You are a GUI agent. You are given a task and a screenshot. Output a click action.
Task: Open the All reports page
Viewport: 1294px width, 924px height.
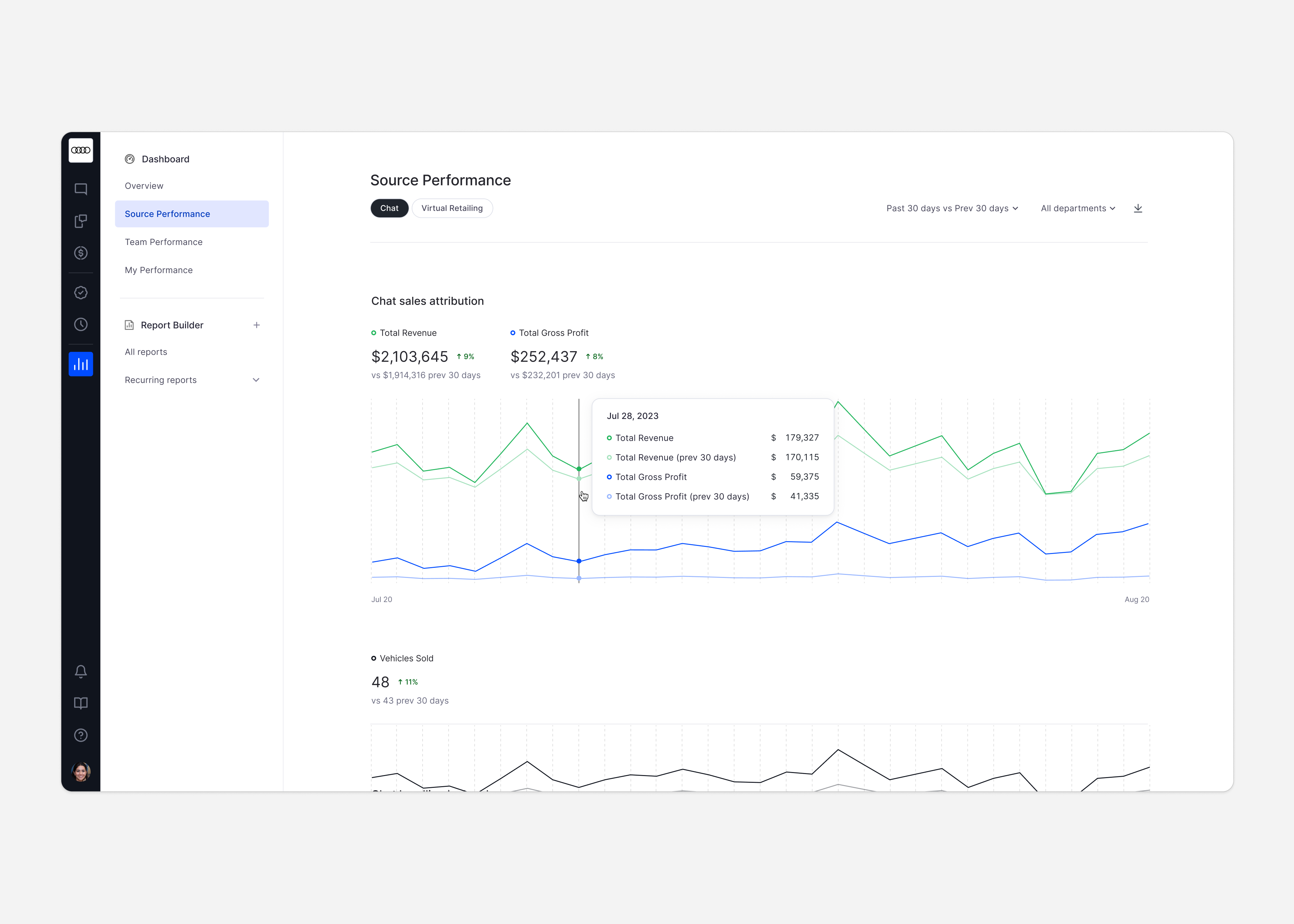[x=146, y=351]
